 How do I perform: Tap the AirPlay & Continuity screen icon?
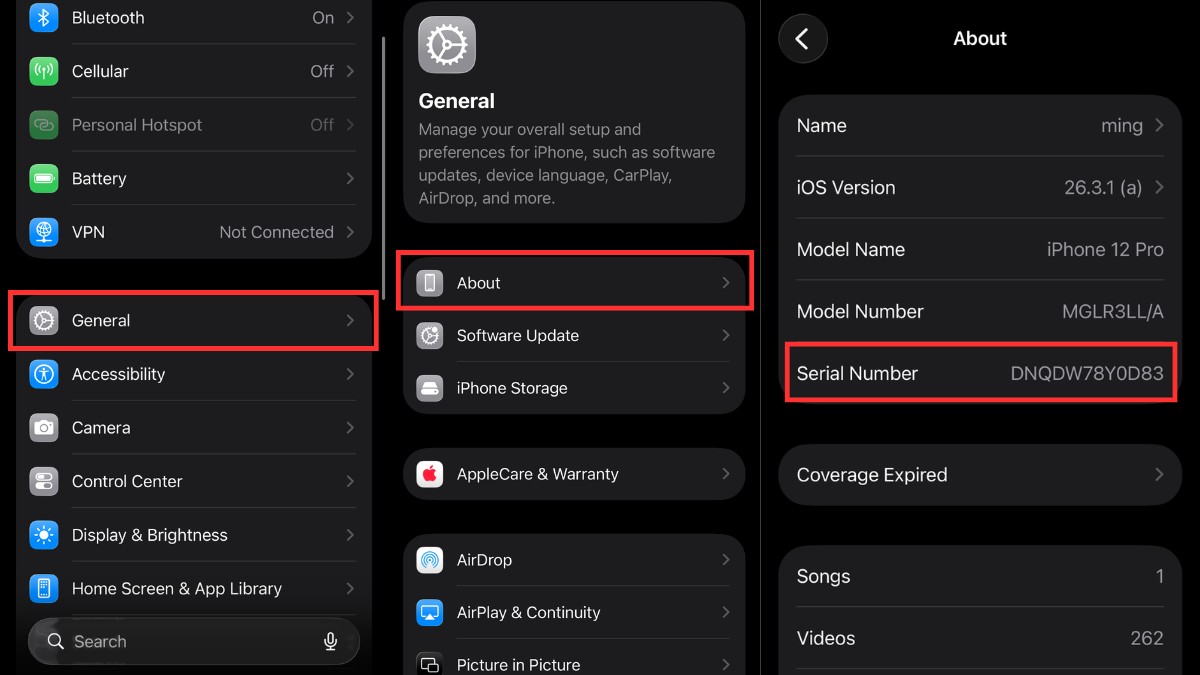coord(430,612)
